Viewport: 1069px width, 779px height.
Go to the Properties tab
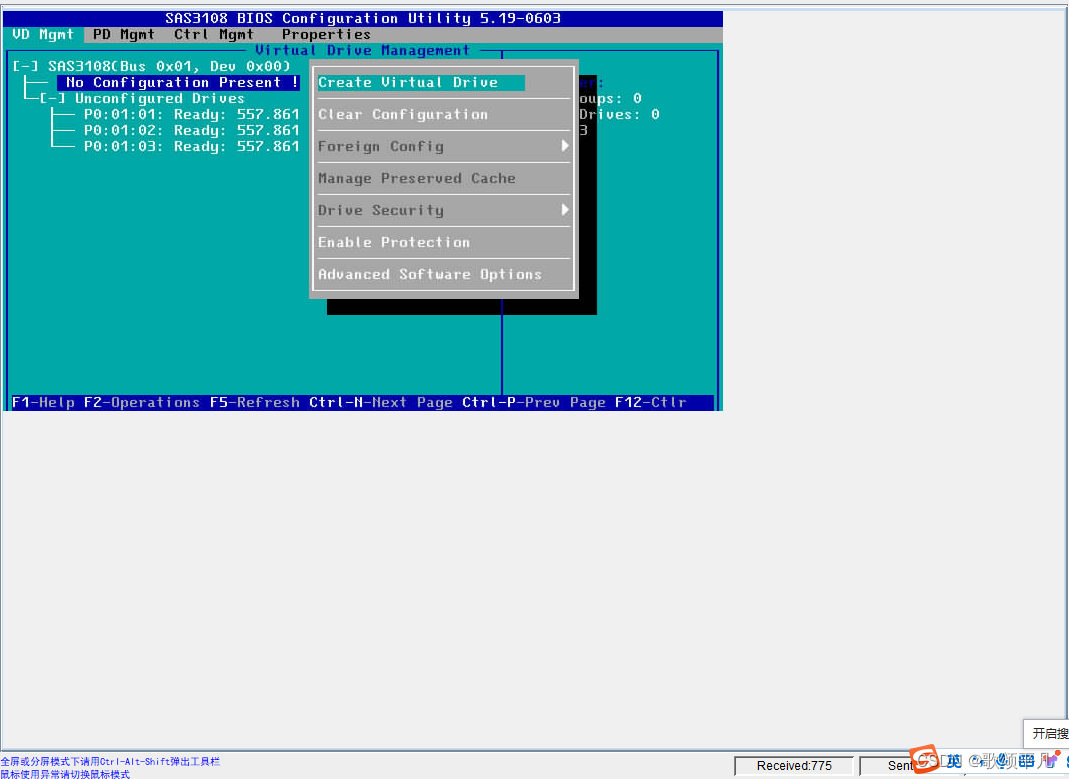[326, 34]
